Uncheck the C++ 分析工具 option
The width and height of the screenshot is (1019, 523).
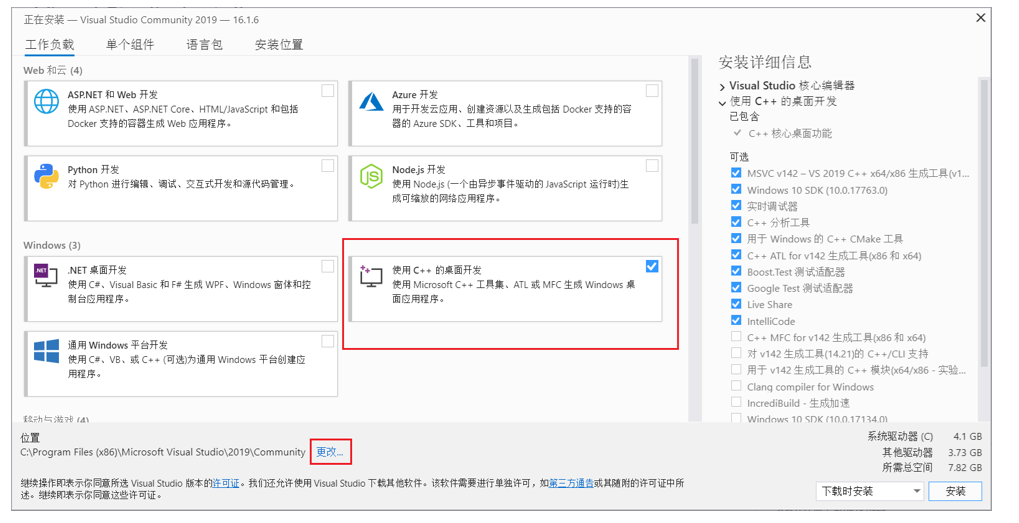736,222
